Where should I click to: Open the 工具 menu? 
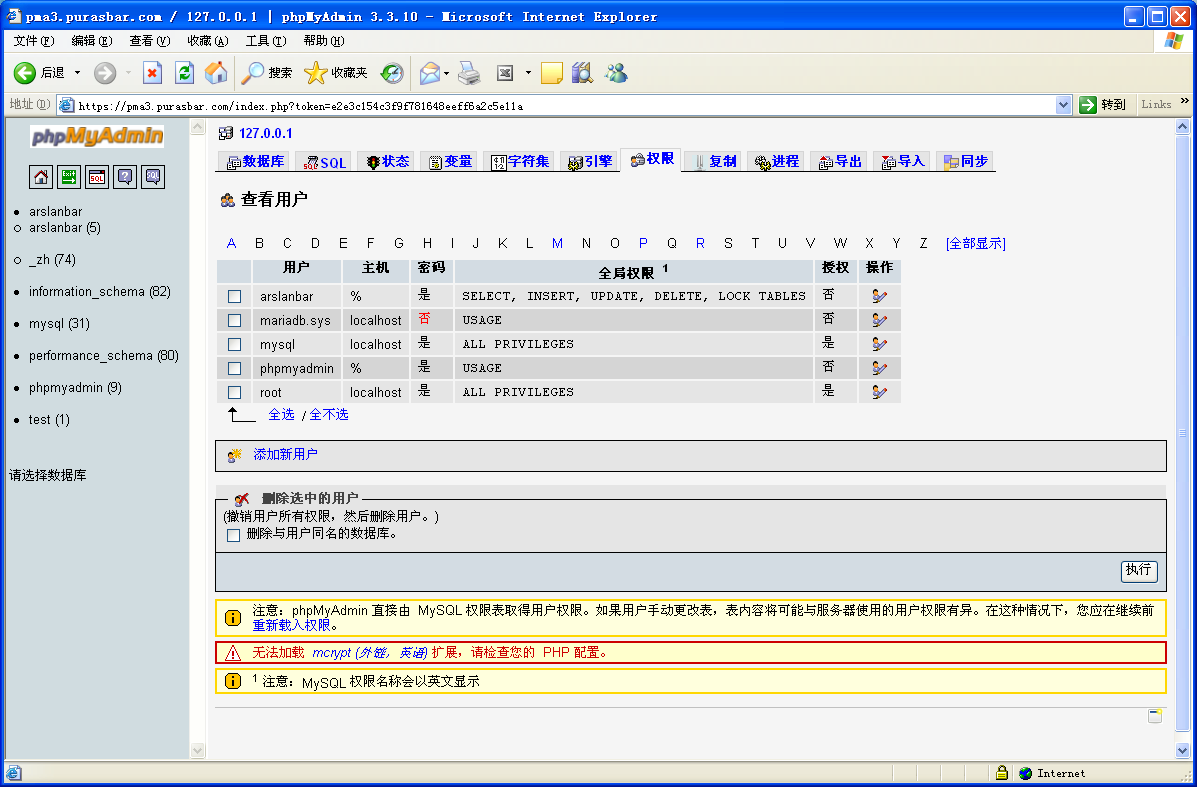click(x=266, y=40)
